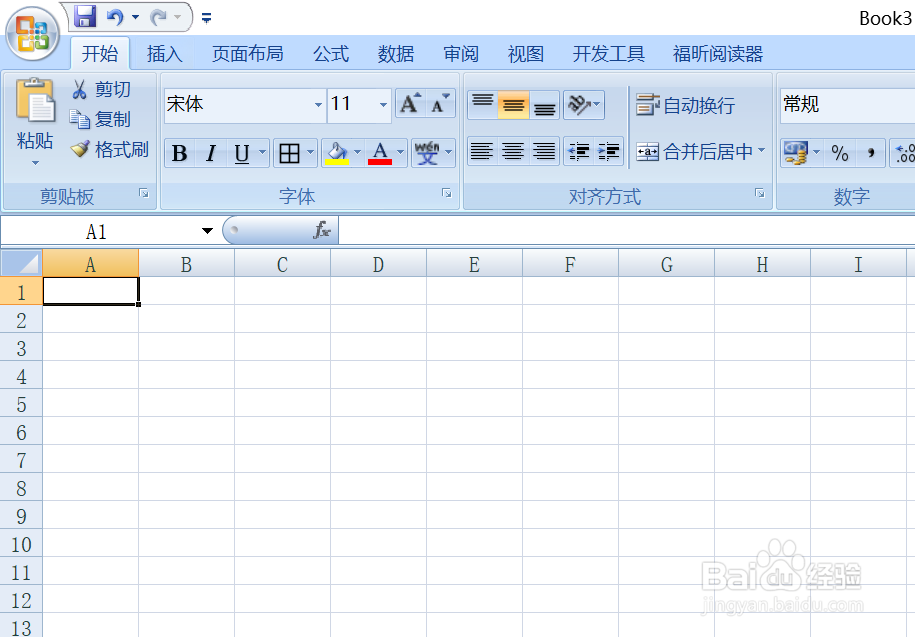Switch to the 插入 ribbon tab

[164, 53]
